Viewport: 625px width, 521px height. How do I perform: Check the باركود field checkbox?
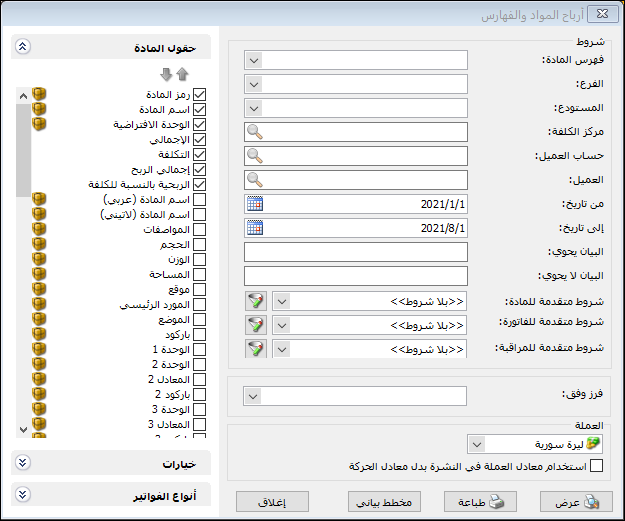point(199,334)
